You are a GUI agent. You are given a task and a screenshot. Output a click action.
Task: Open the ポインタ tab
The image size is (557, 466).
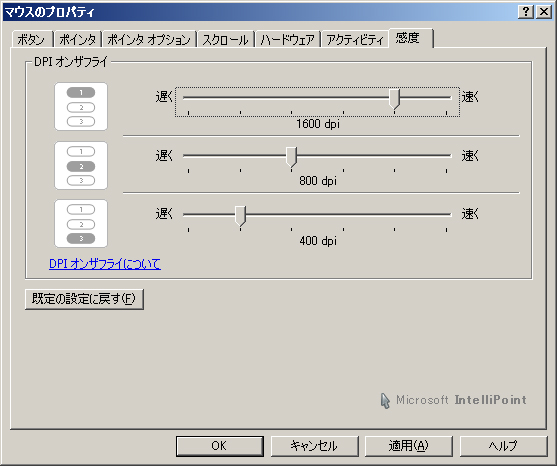click(x=78, y=39)
